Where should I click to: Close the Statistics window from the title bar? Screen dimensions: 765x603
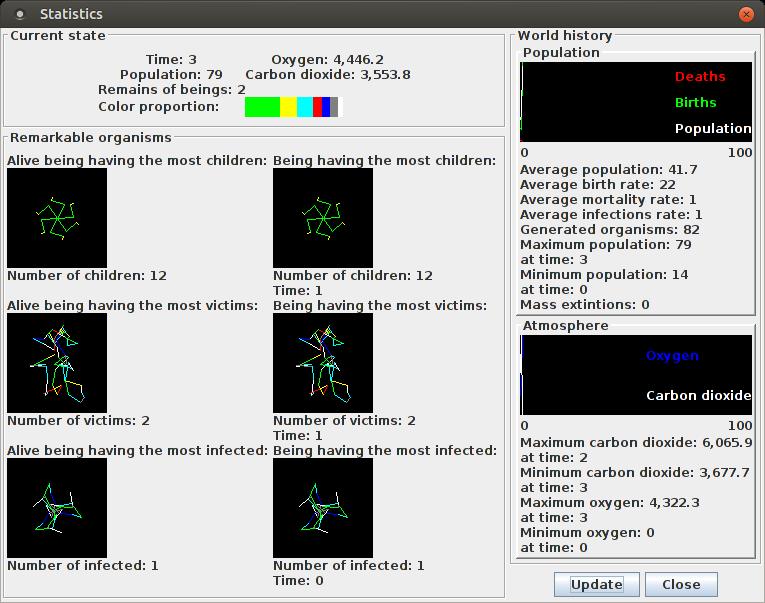tap(745, 14)
